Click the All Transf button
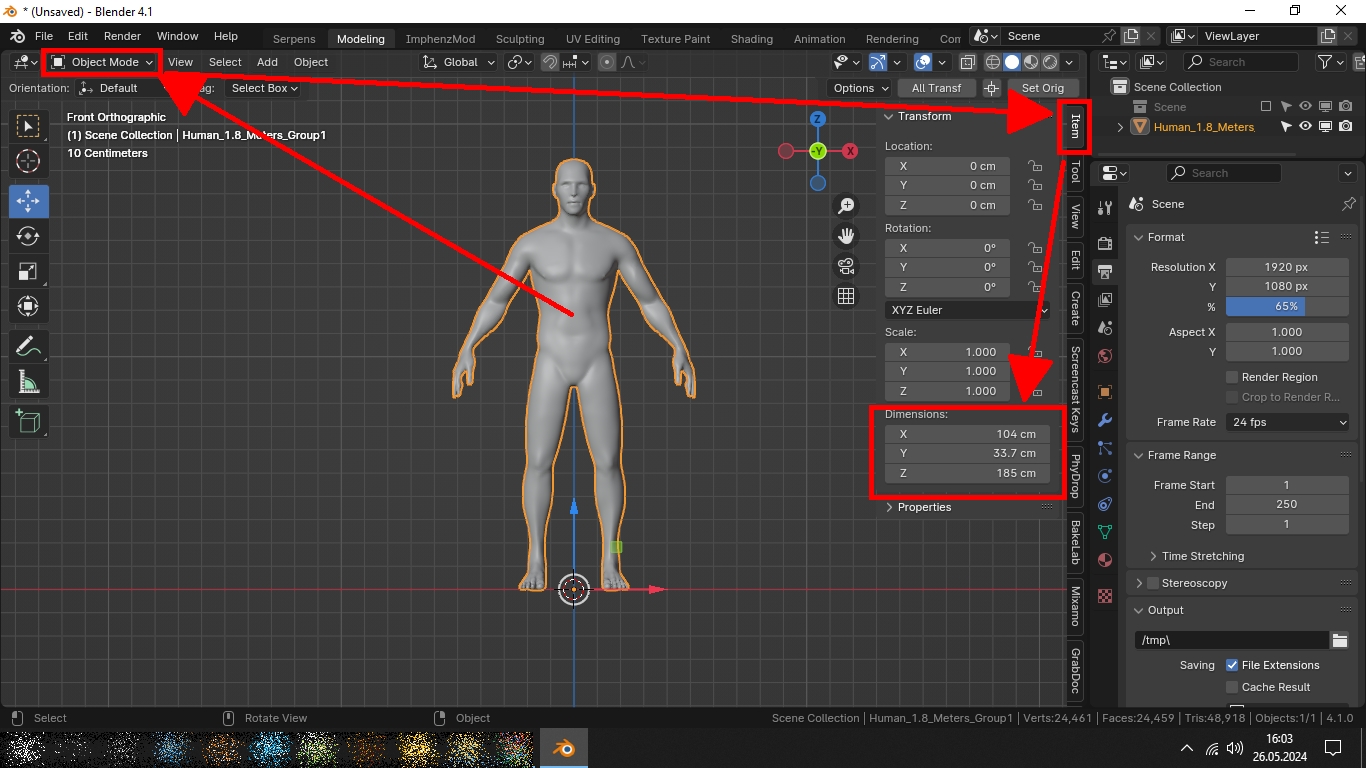This screenshot has height=768, width=1366. 936,88
